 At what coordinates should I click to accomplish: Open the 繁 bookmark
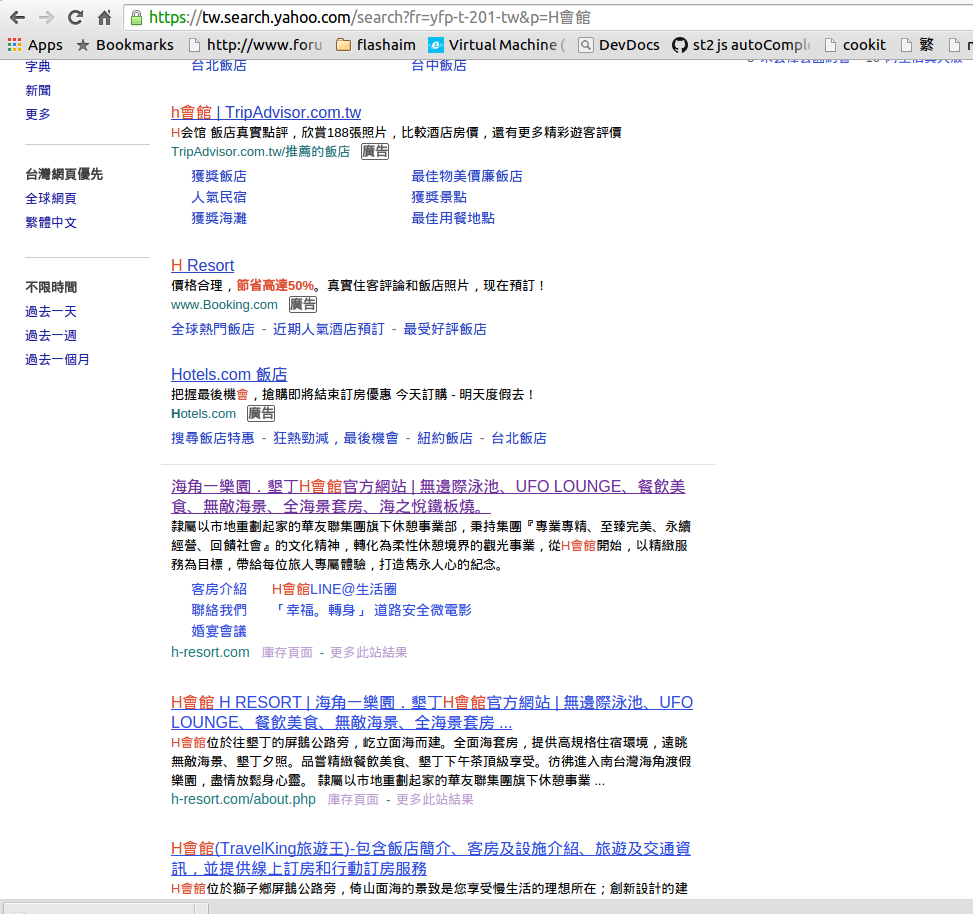917,45
